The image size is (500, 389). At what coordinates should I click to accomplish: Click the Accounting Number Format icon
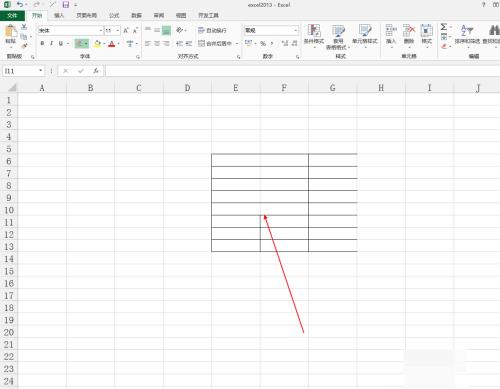248,43
